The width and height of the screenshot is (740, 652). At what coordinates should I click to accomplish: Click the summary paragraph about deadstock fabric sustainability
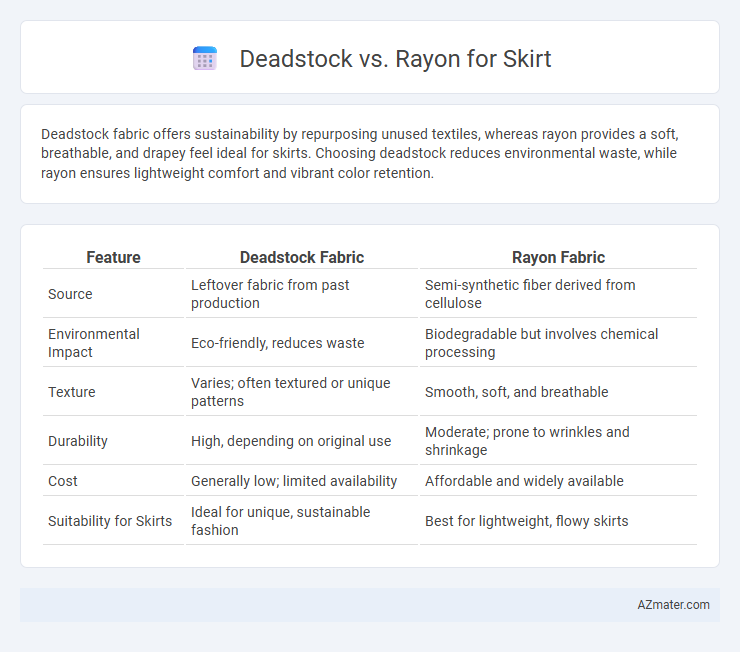360,153
